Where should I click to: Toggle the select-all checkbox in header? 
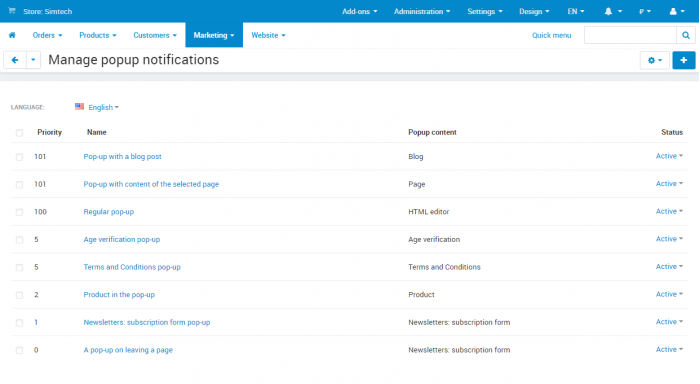[19, 133]
